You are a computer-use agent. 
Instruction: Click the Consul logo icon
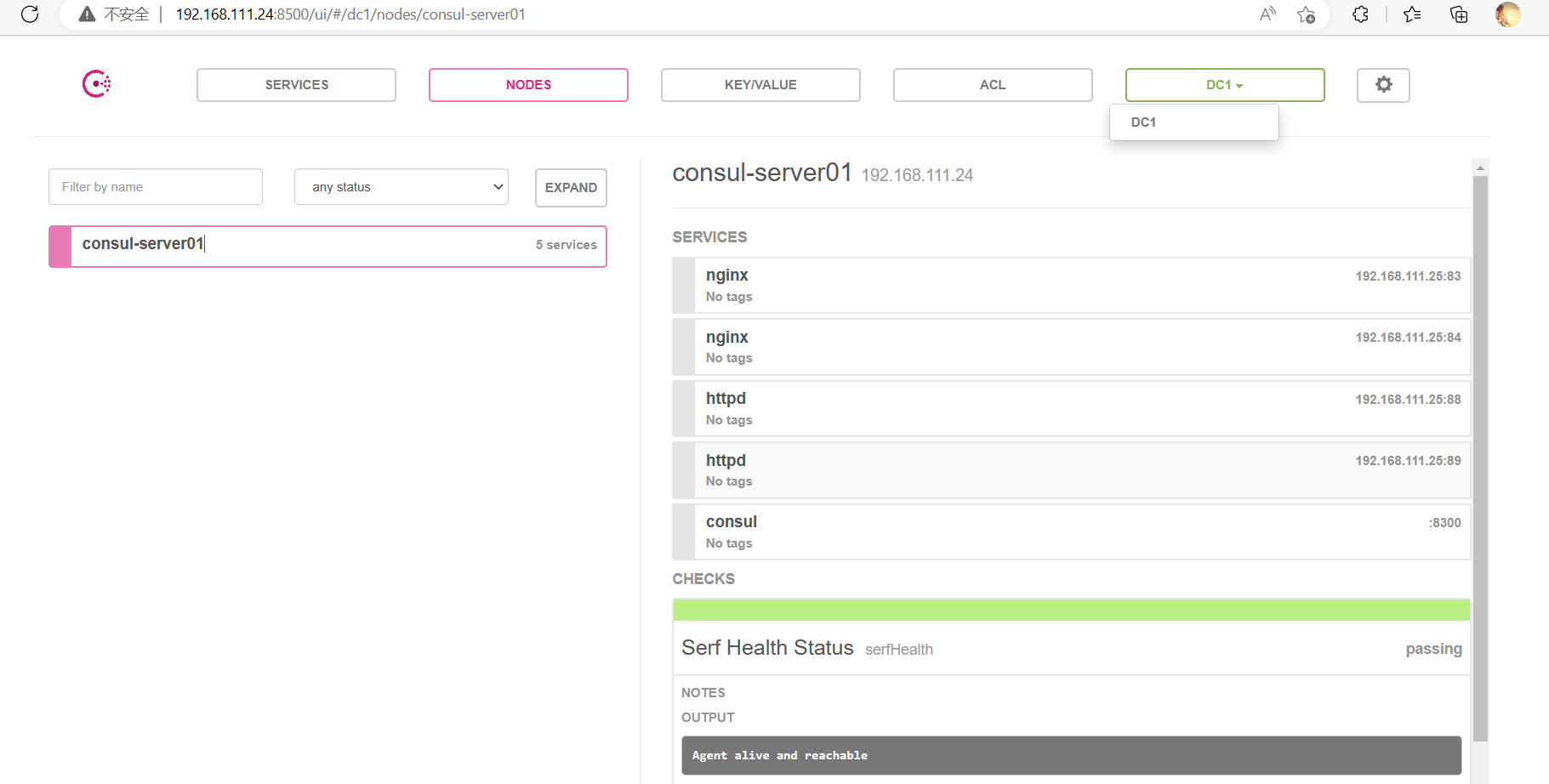coord(97,83)
